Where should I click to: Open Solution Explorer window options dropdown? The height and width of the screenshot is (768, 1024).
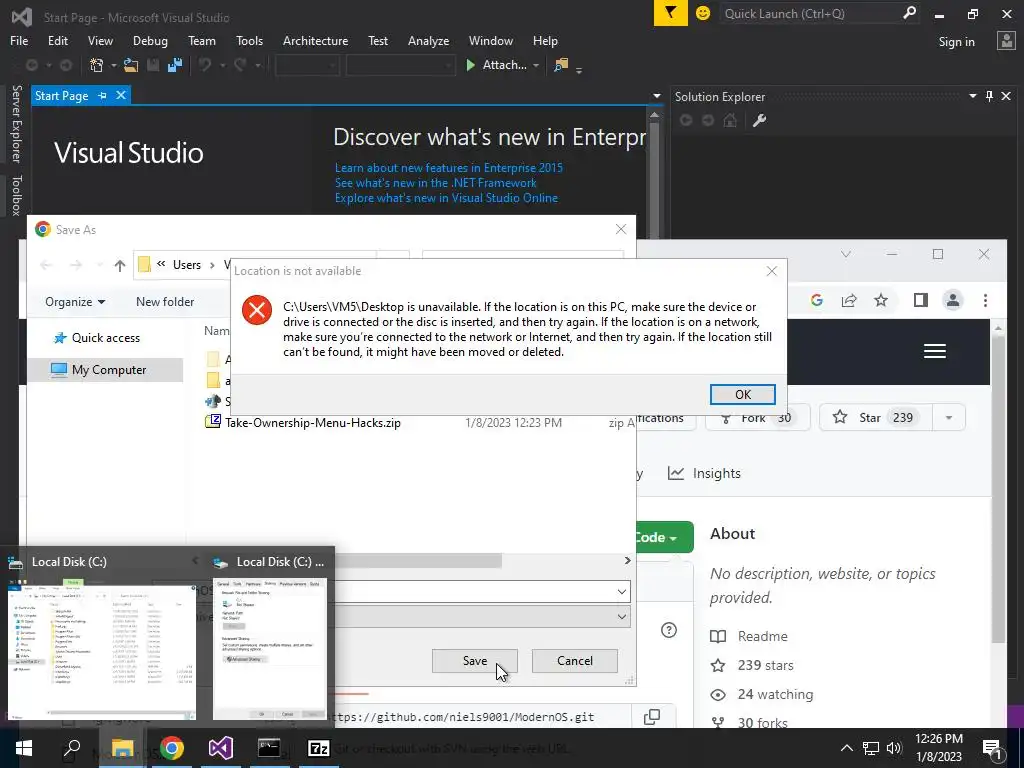(x=972, y=96)
